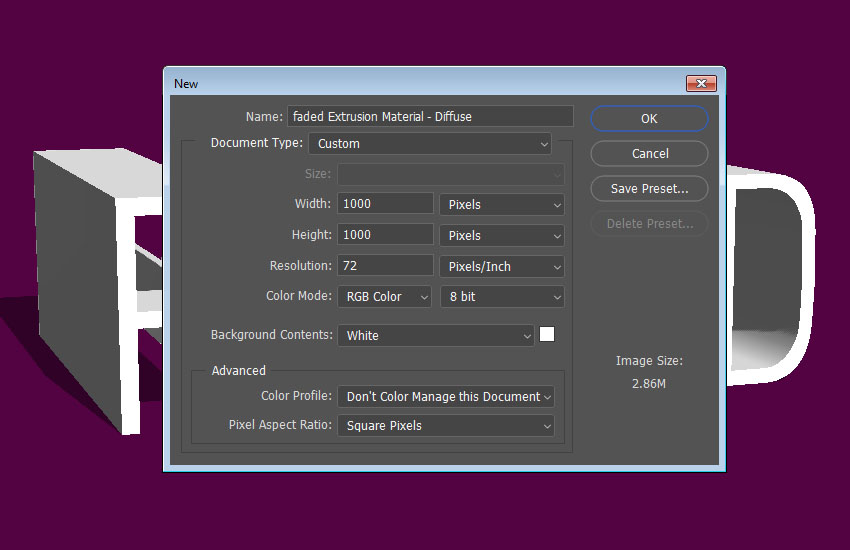This screenshot has width=850, height=550.
Task: Click the white background color swatch
Action: 547,335
